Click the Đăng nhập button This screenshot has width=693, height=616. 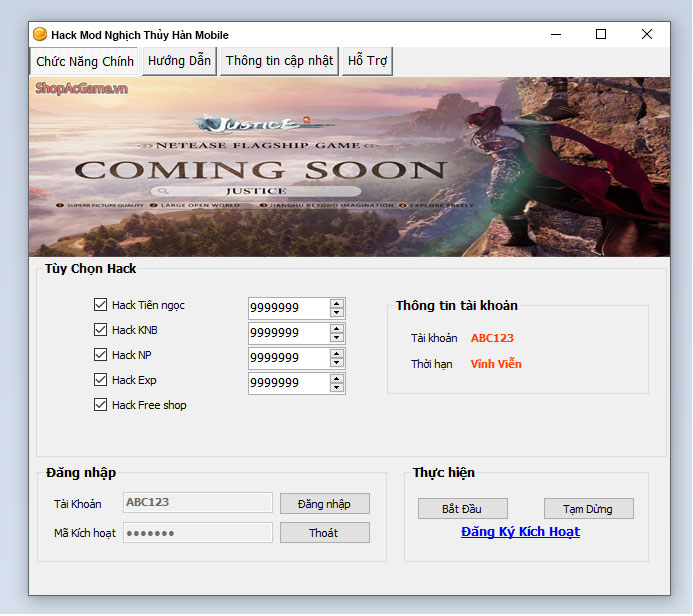(324, 504)
